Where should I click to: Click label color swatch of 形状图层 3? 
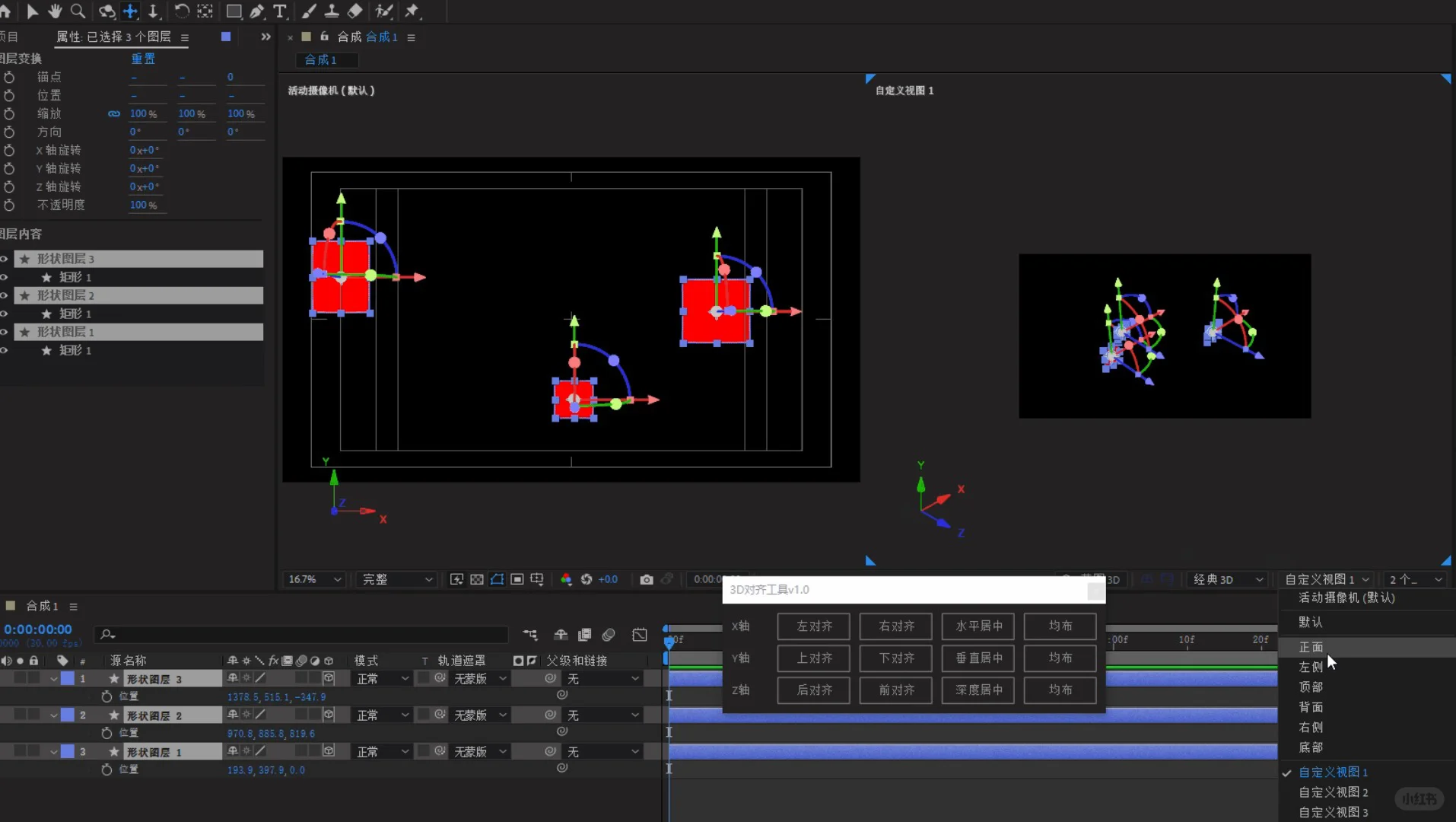click(x=68, y=678)
